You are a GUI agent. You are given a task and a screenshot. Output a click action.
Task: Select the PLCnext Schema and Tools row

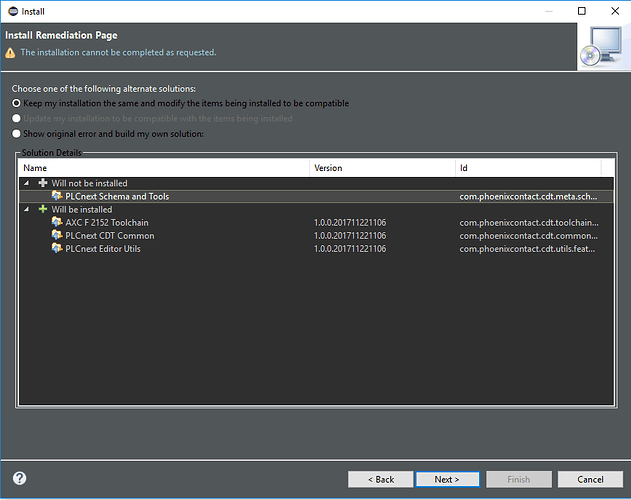tap(316, 196)
